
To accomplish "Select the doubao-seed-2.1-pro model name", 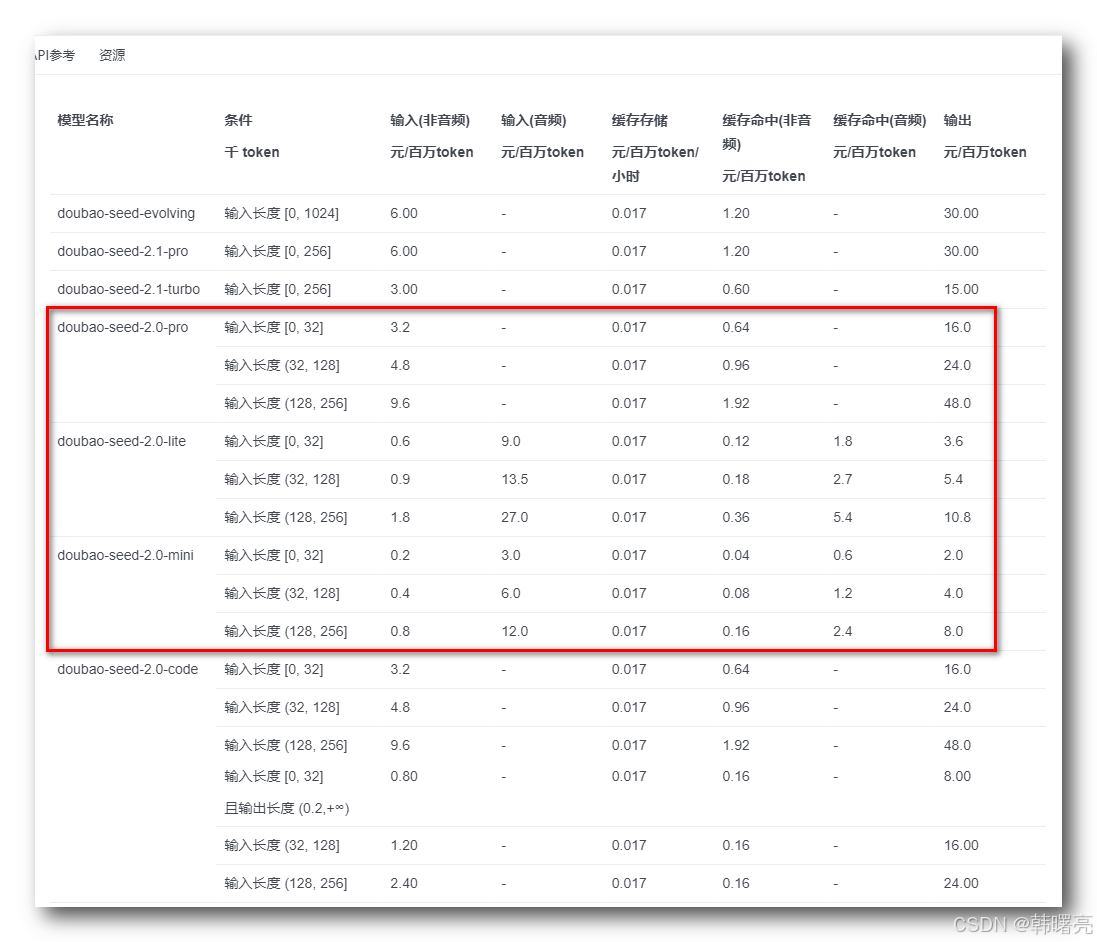I will [122, 251].
